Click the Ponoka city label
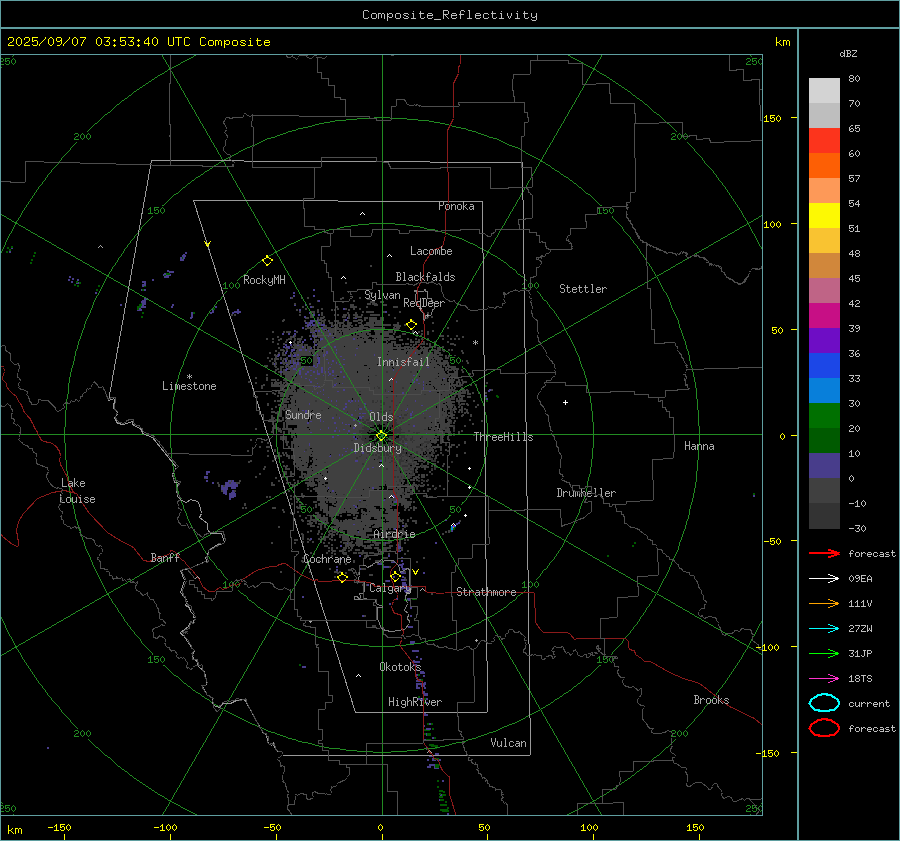Image resolution: width=900 pixels, height=841 pixels. tap(456, 206)
